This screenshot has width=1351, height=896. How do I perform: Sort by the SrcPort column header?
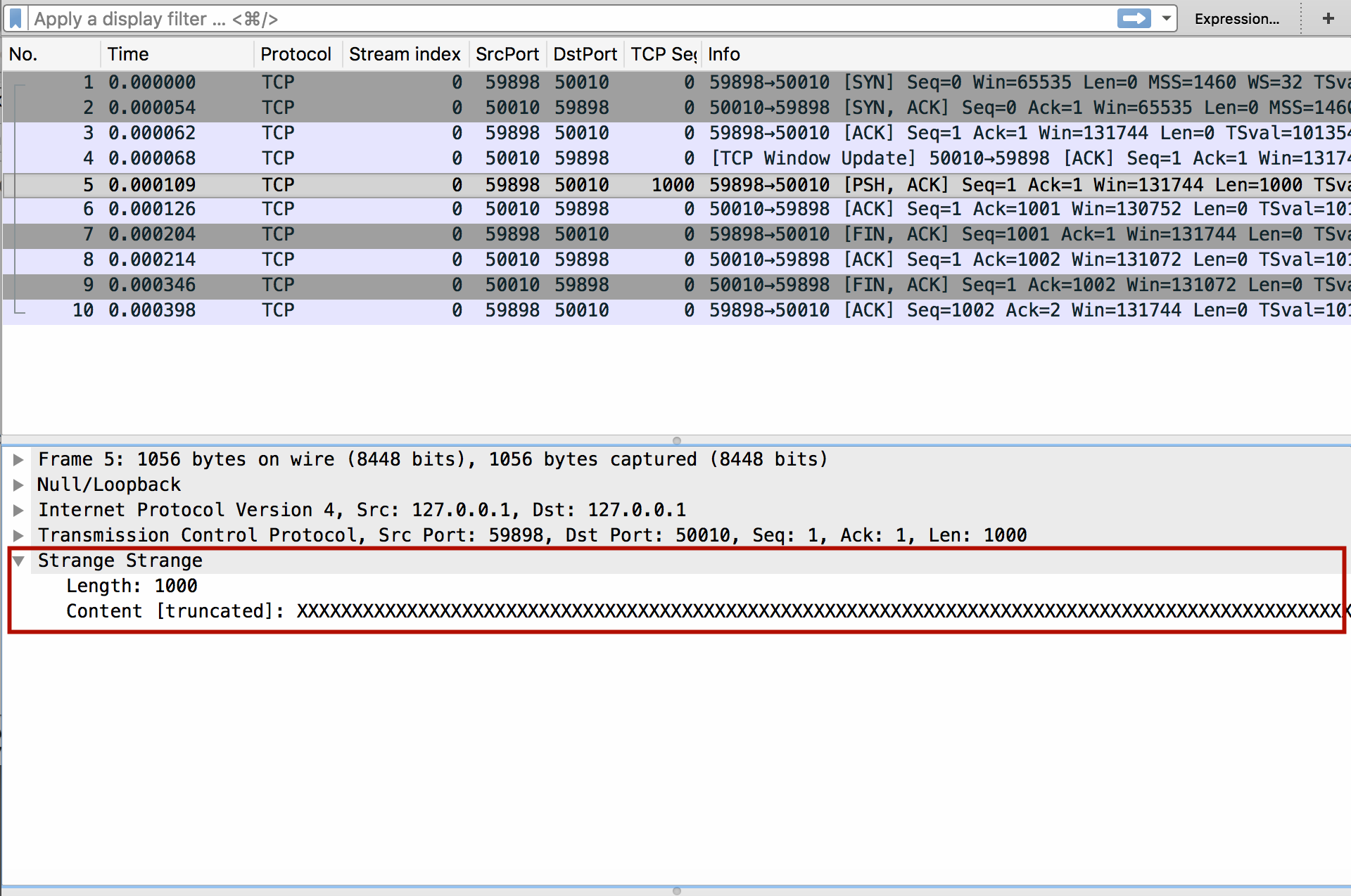(x=508, y=54)
